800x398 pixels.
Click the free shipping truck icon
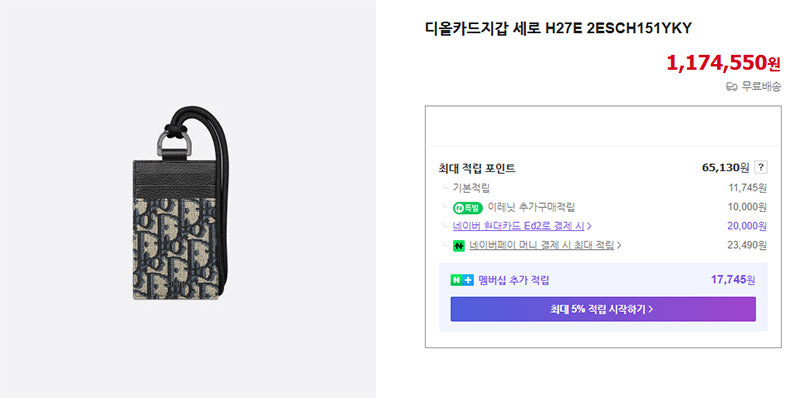(732, 87)
